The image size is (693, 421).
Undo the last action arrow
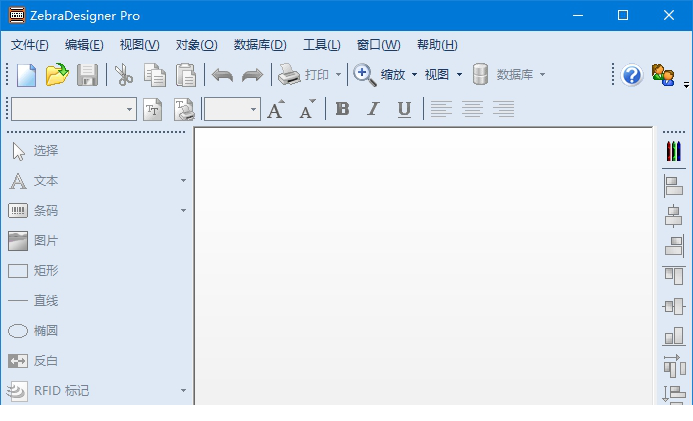coord(222,75)
